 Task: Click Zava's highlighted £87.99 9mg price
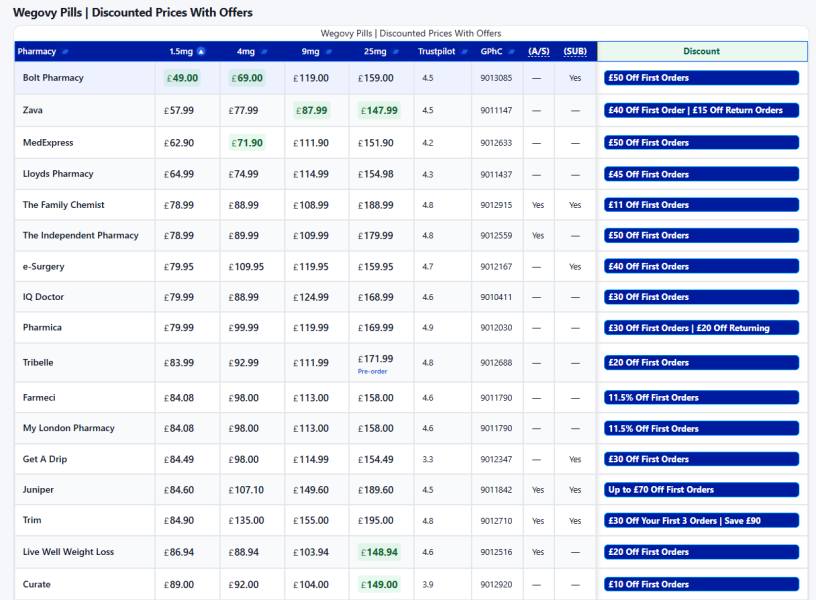tap(311, 110)
